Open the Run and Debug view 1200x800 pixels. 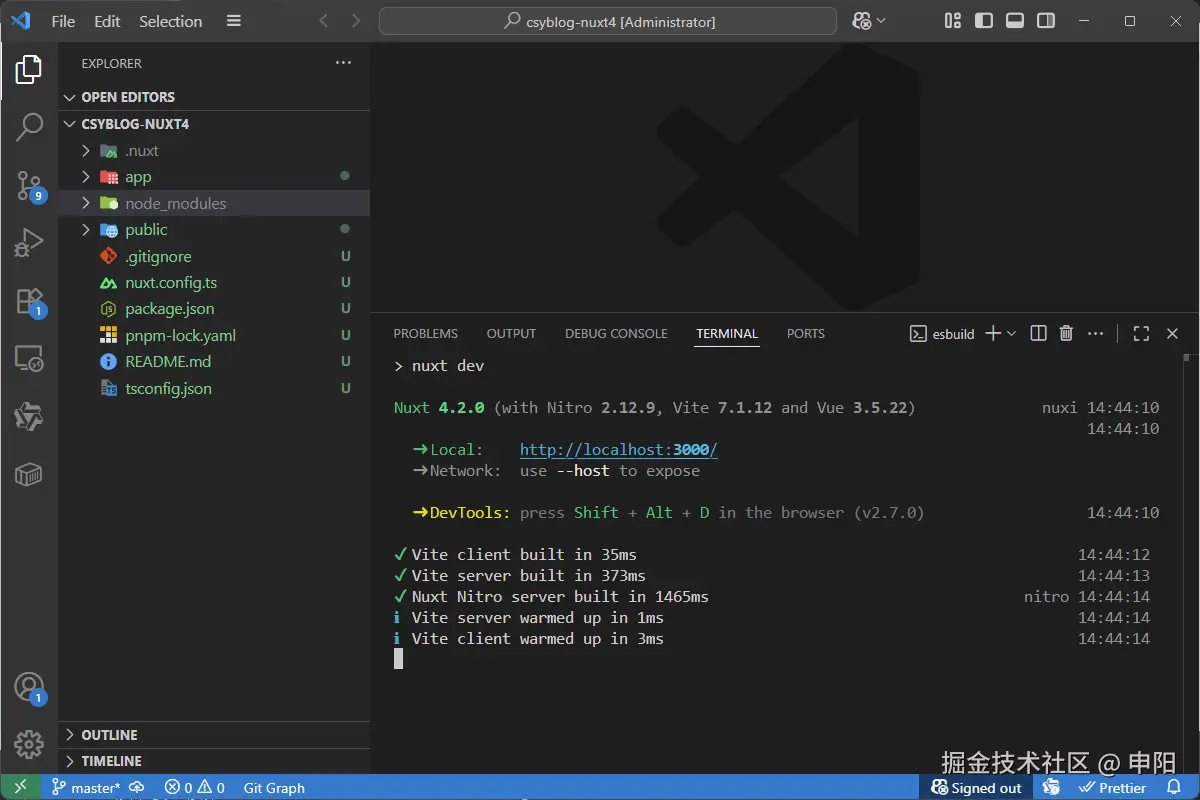click(29, 242)
